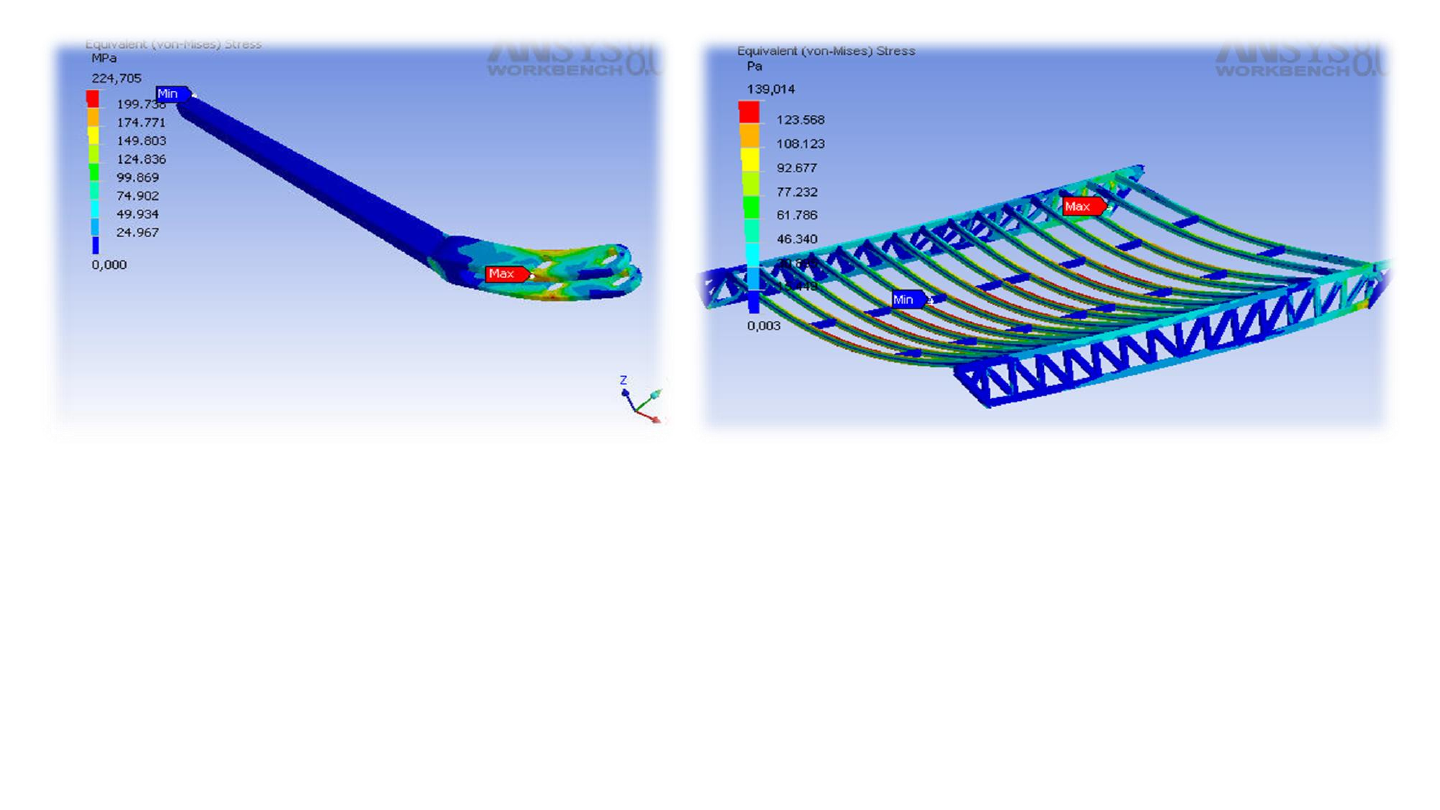Click the 199.738 legend value

(x=141, y=104)
